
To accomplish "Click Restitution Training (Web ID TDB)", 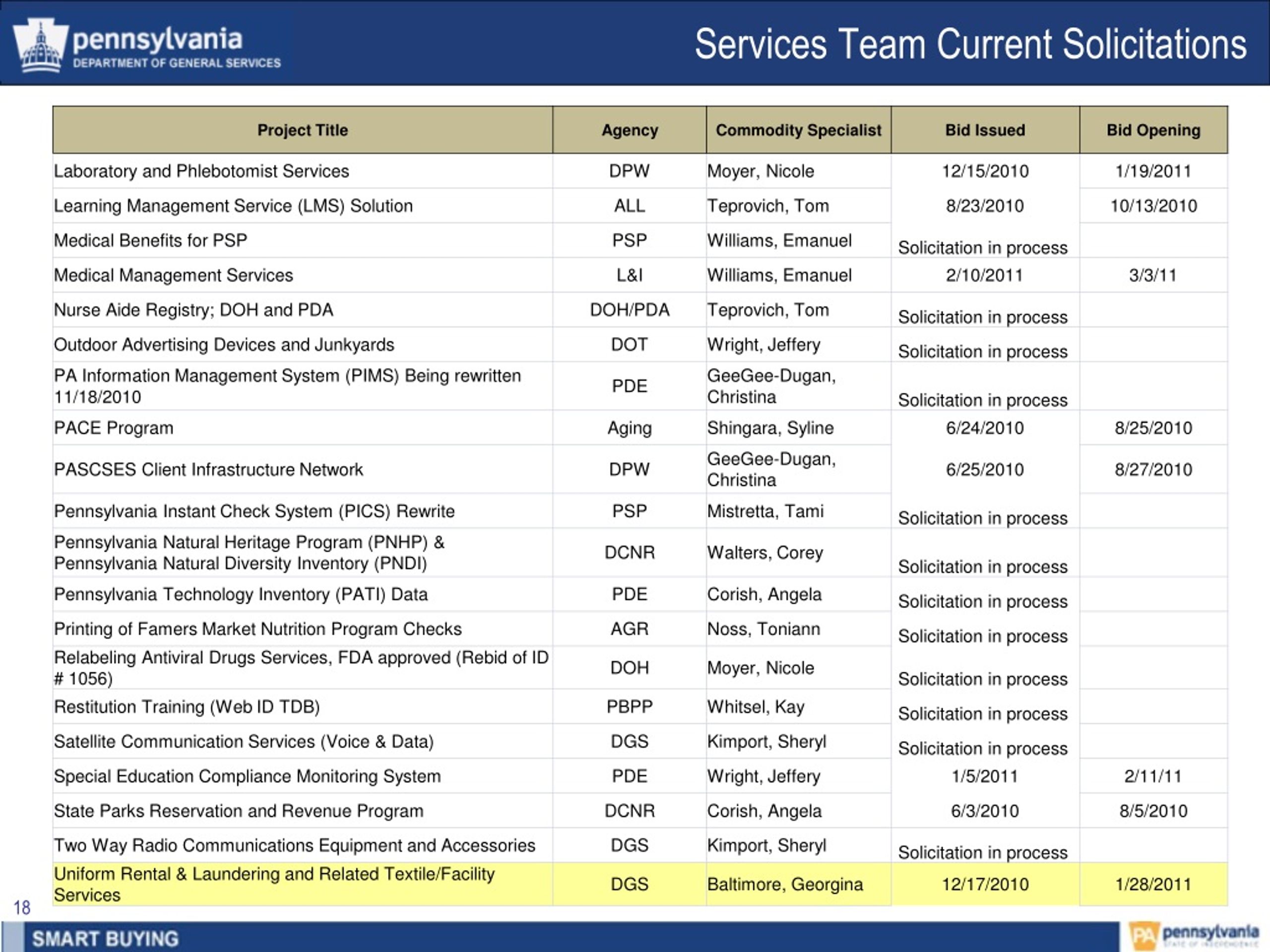I will [x=187, y=707].
